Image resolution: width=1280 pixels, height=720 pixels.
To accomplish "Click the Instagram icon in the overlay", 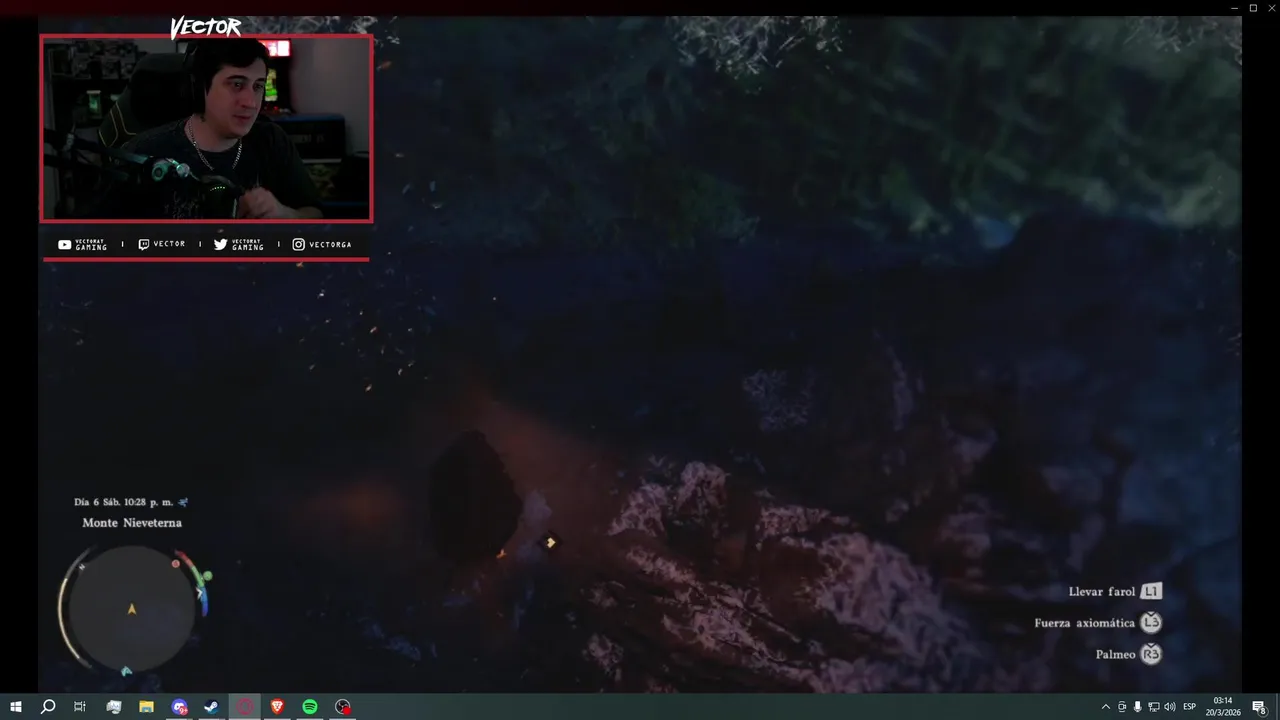I will [298, 244].
